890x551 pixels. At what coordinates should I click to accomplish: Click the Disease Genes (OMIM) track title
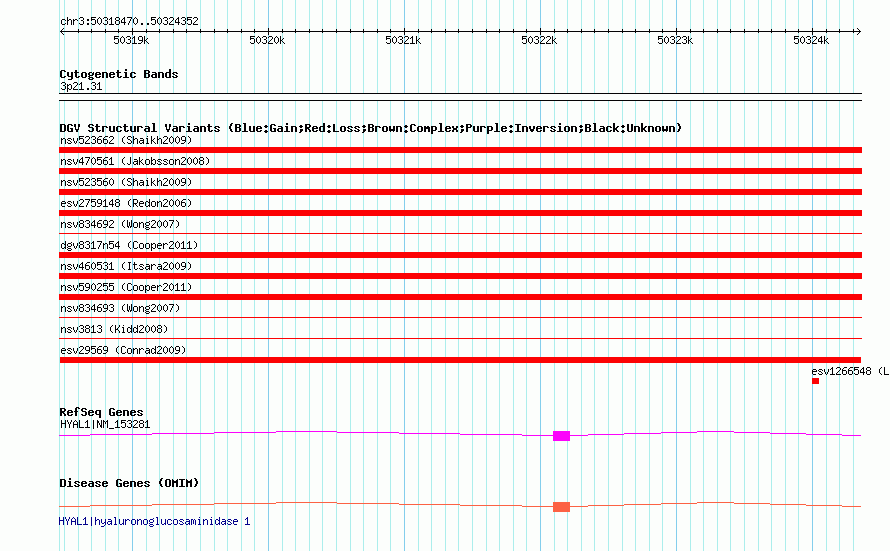(x=129, y=483)
